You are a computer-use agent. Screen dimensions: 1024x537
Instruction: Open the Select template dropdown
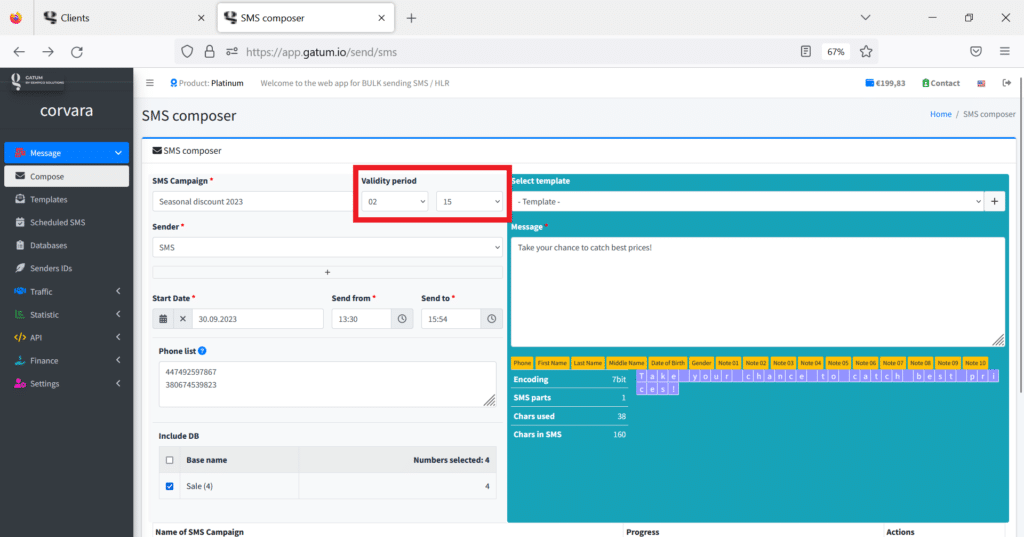coord(746,201)
